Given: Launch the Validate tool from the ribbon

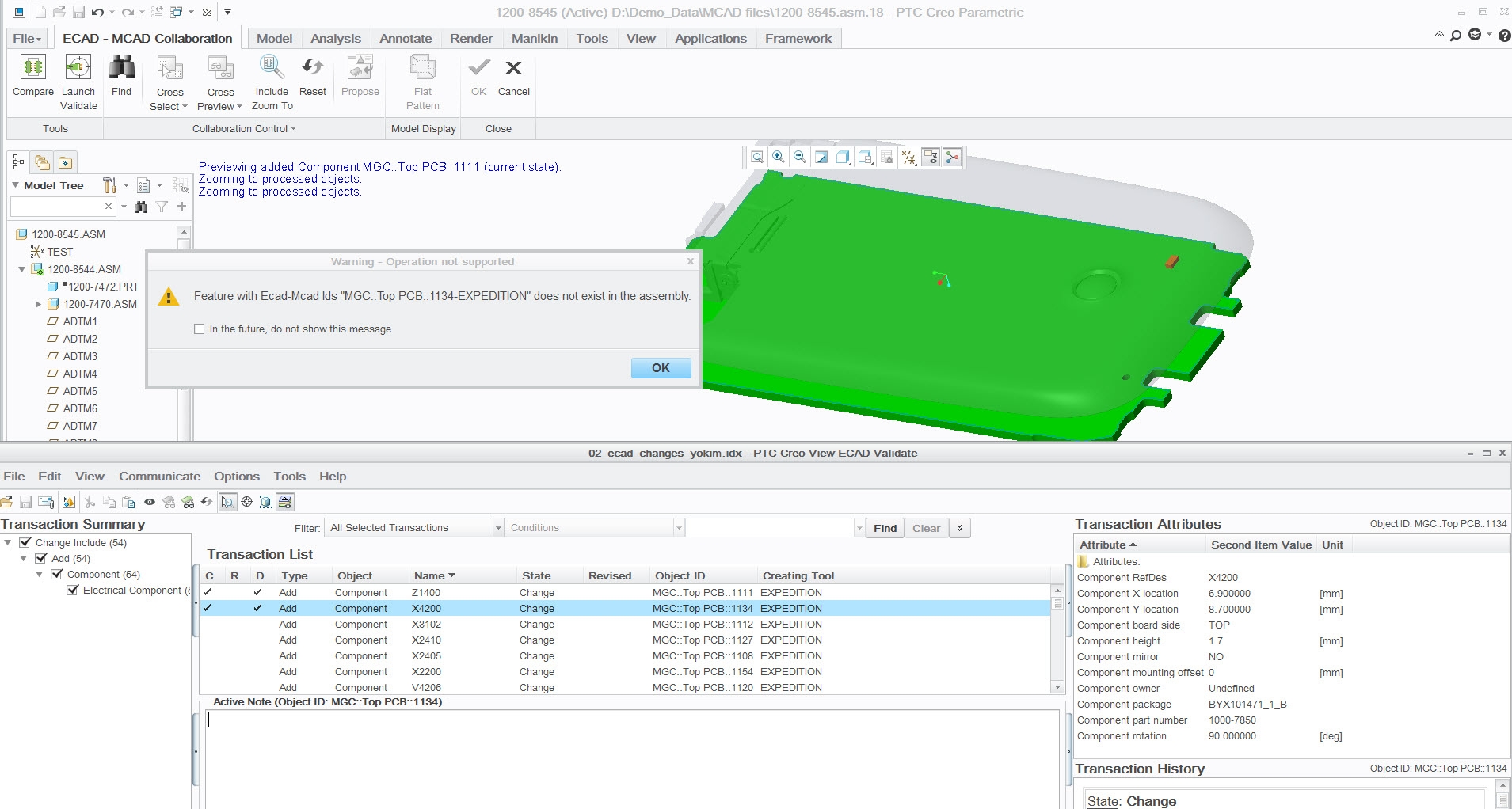Looking at the screenshot, I should 78,68.
